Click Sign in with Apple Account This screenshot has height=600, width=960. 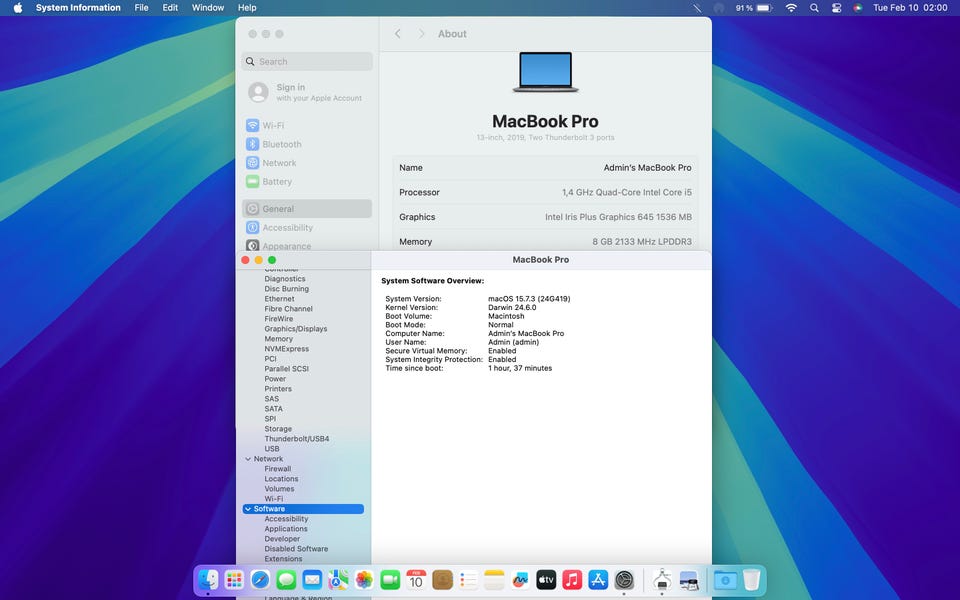coord(307,92)
